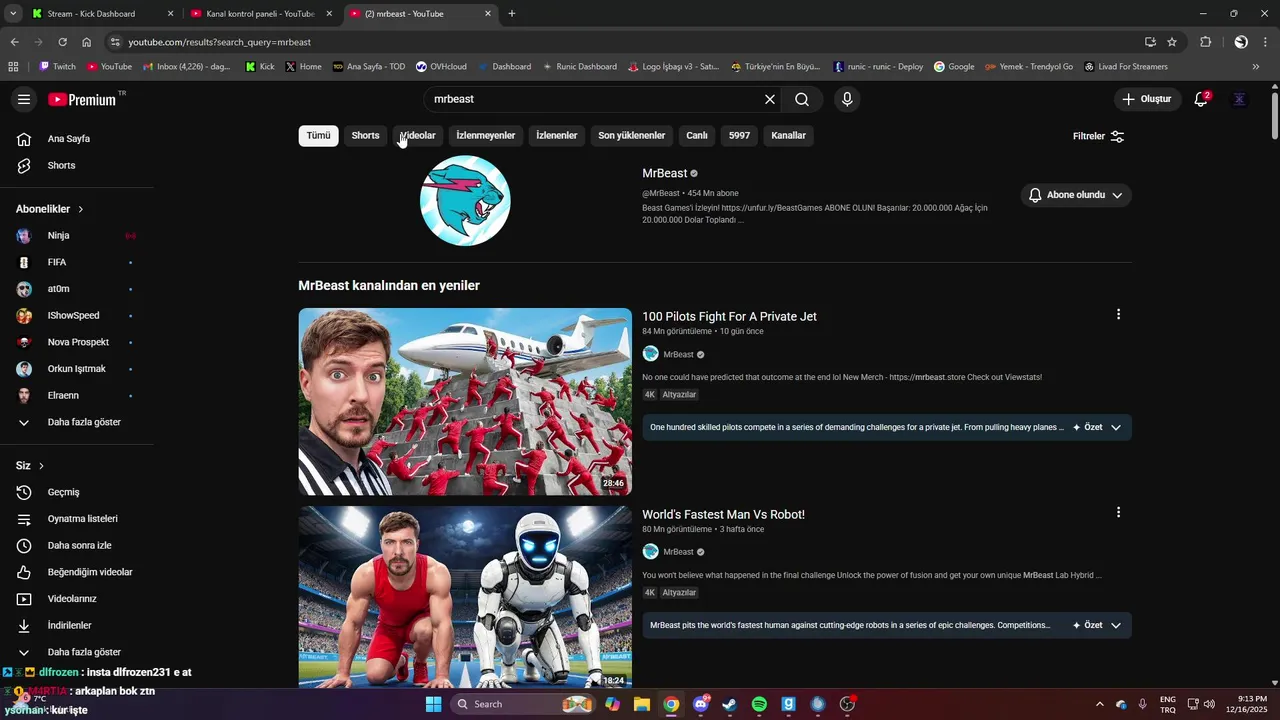Go back with the browser back arrow
Screen dimensions: 1280x720
(14, 42)
